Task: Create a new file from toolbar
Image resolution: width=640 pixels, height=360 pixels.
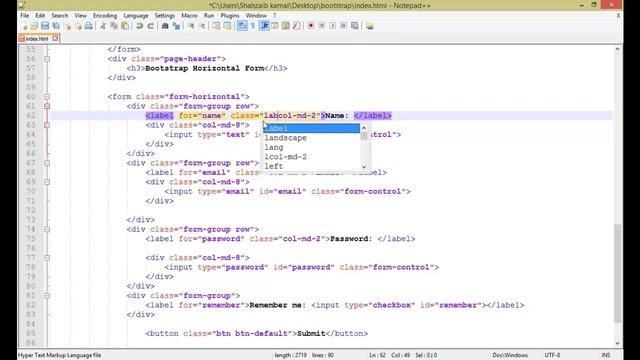Action: pyautogui.click(x=24, y=26)
